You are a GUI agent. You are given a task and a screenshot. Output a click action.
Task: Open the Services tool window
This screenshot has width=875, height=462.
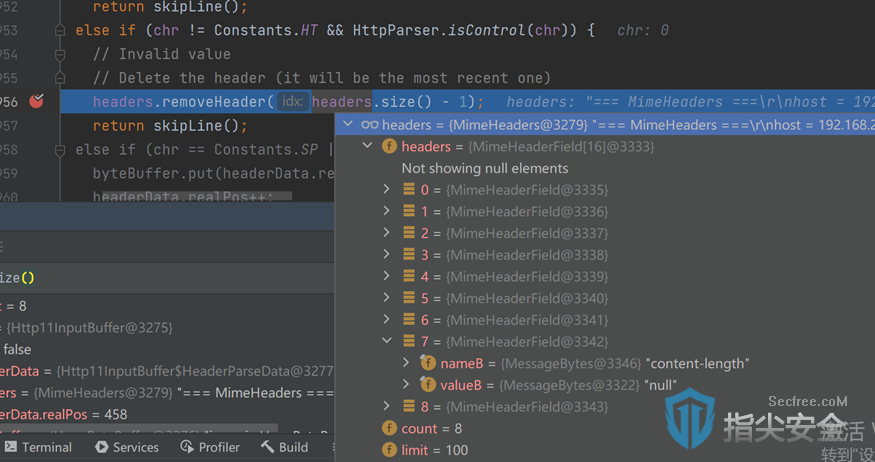click(127, 447)
